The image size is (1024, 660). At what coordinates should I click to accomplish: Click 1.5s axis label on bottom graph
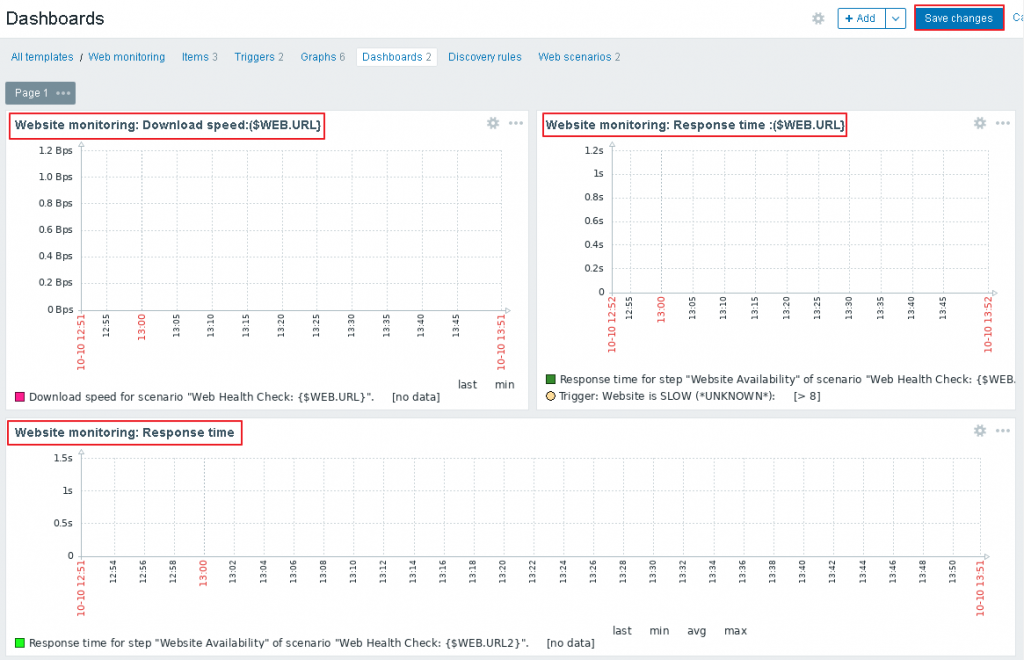click(63, 458)
